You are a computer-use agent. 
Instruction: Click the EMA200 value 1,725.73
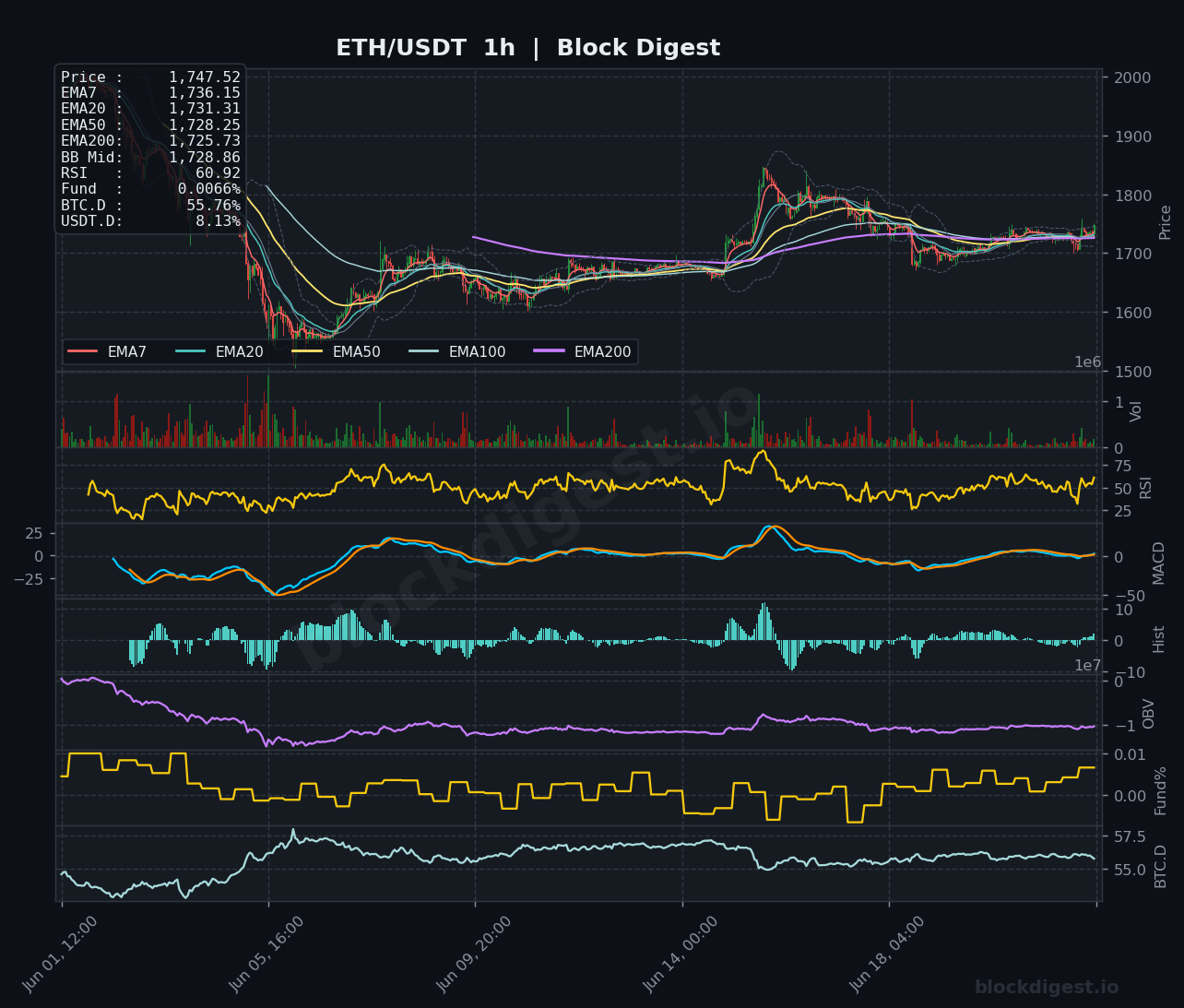(x=204, y=141)
